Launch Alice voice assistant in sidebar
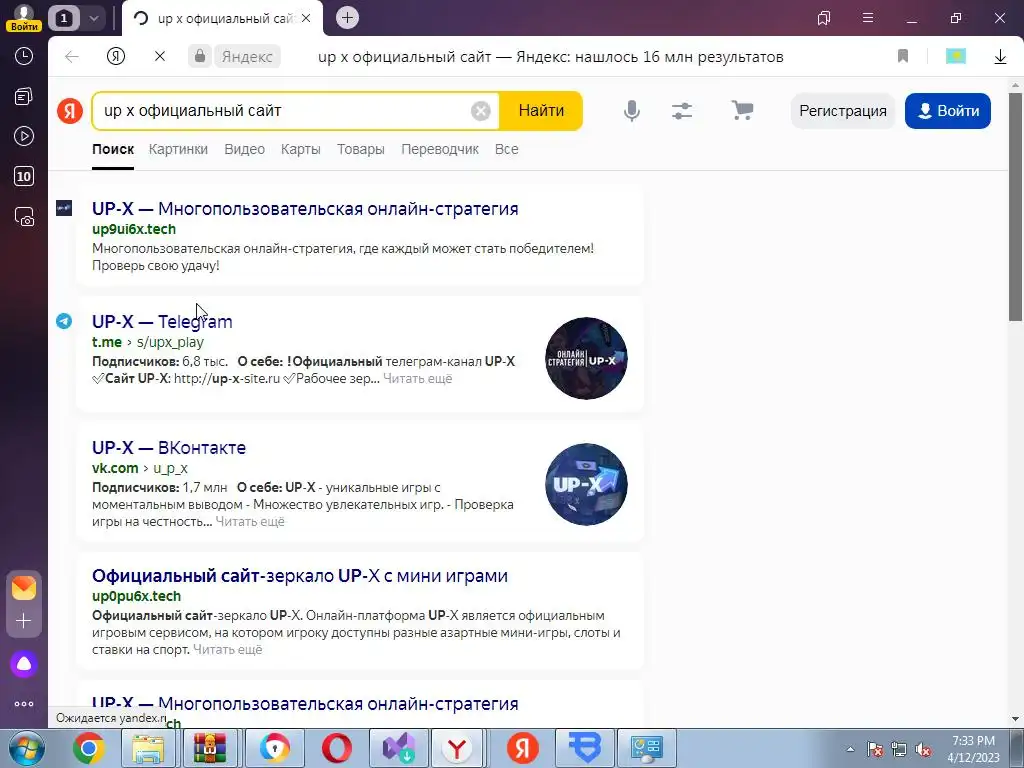 pos(24,664)
